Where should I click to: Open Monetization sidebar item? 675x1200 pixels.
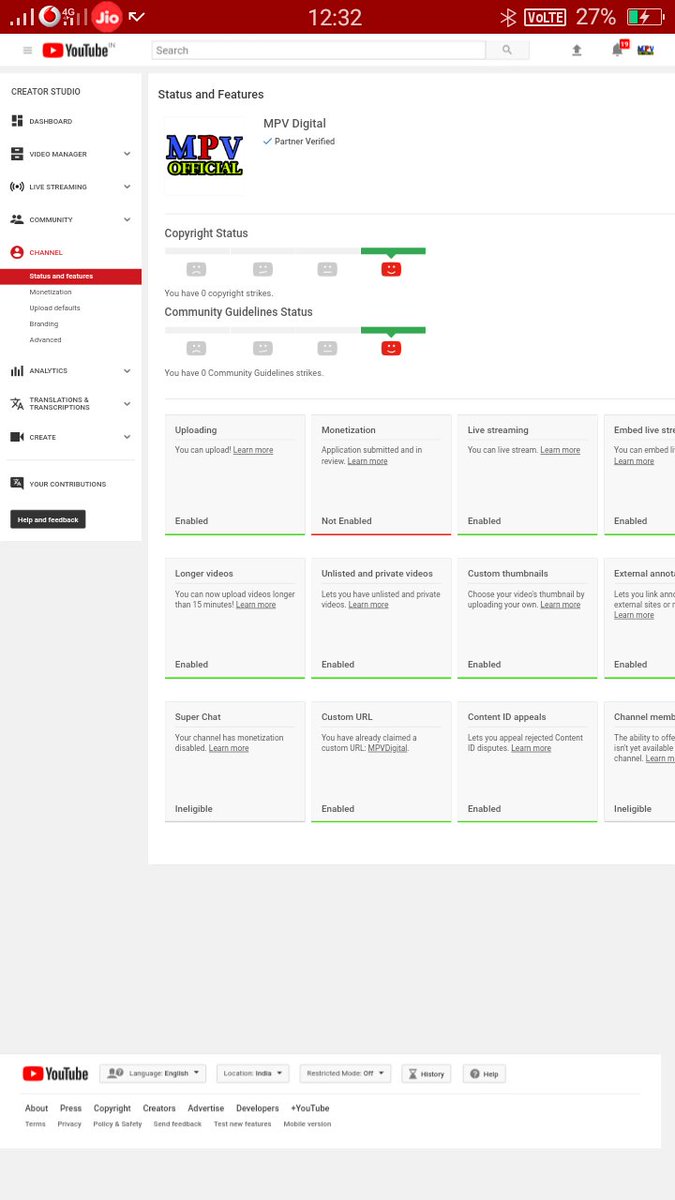pos(50,292)
